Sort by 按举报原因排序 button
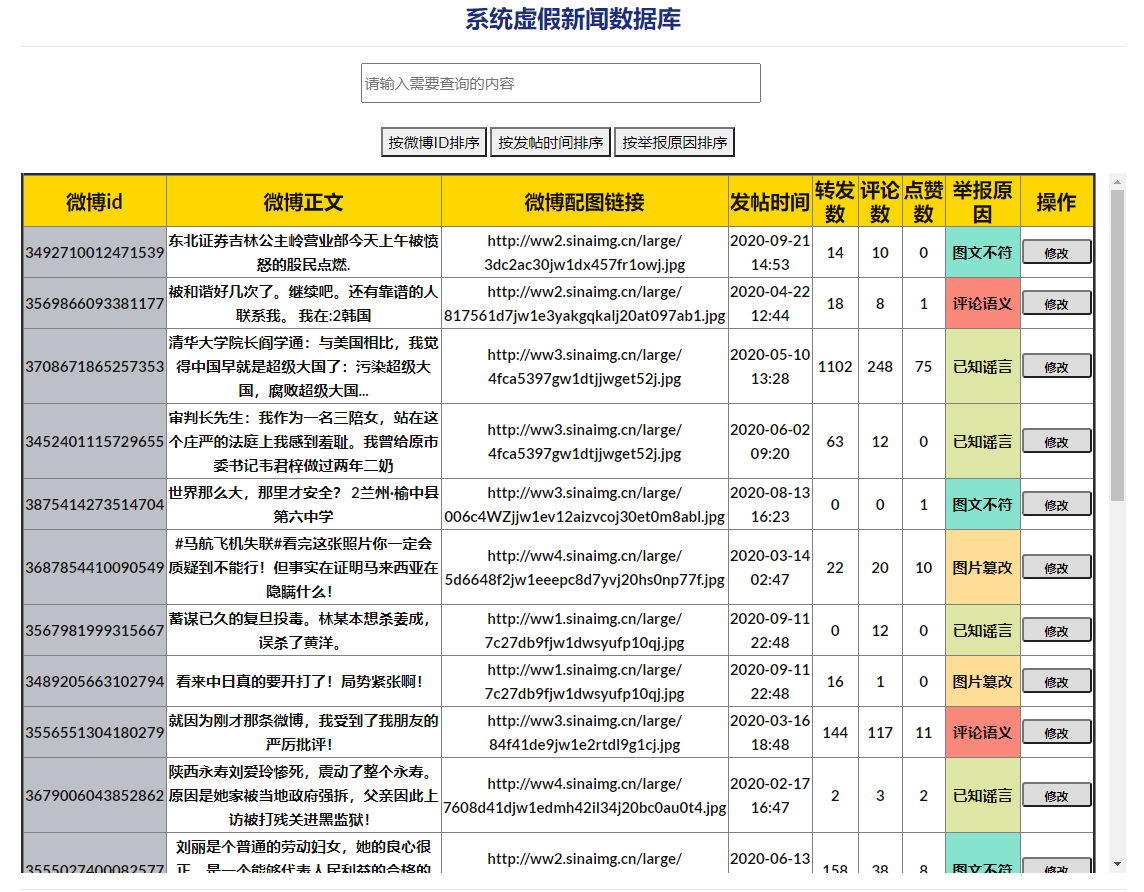Image resolution: width=1144 pixels, height=892 pixels. coord(674,142)
